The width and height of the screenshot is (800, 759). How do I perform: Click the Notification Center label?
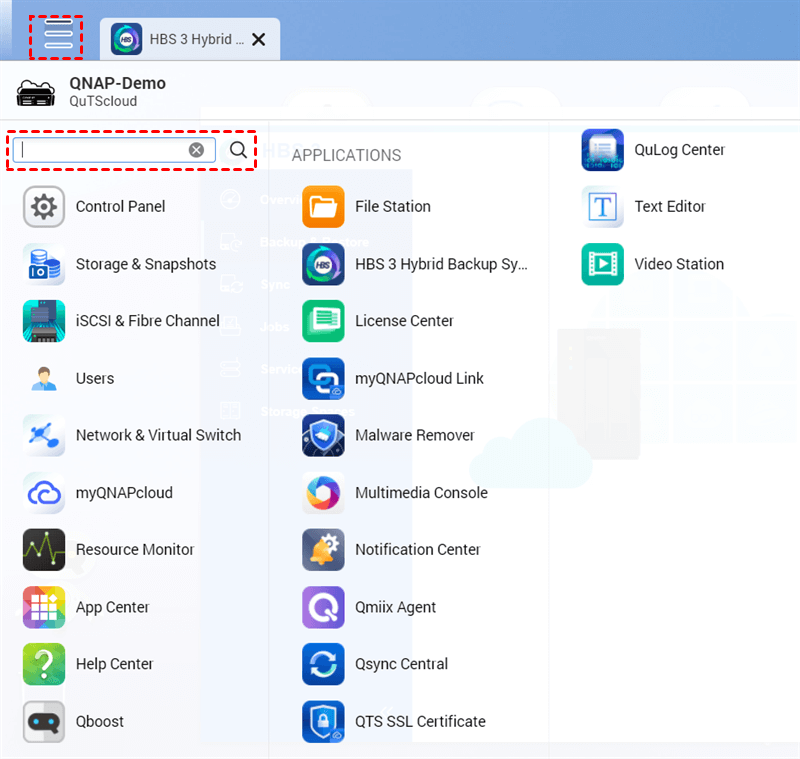(x=418, y=549)
